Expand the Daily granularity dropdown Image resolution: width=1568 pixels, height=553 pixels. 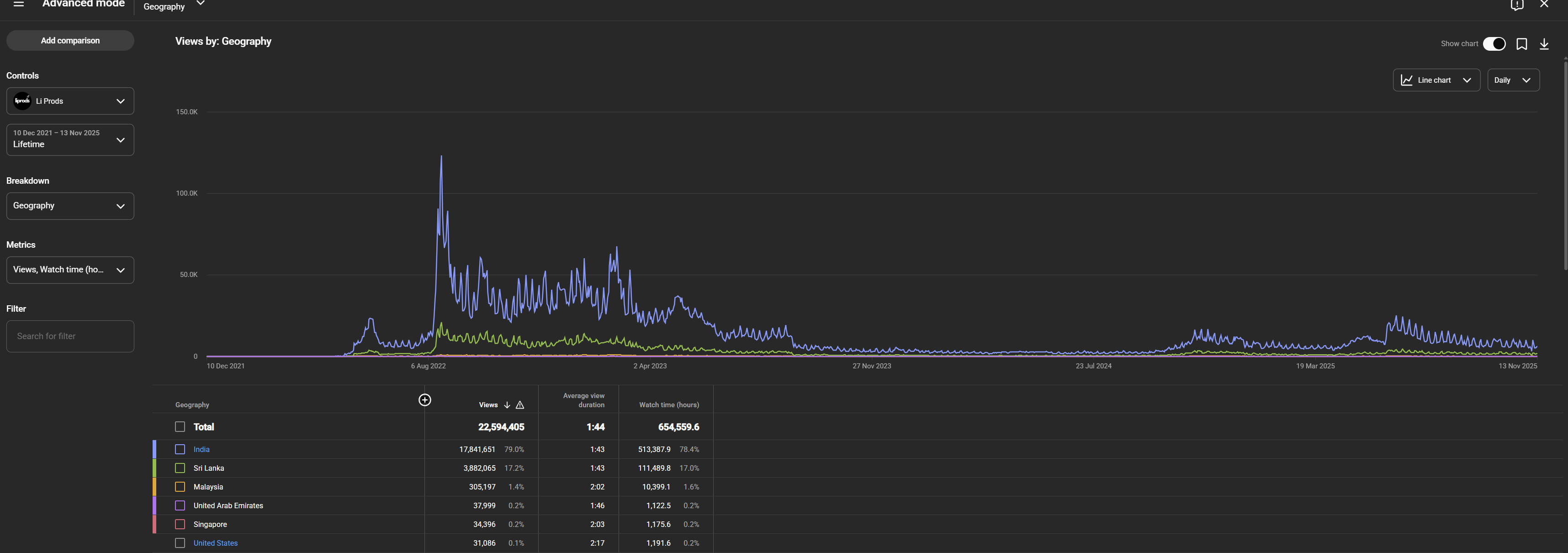click(x=1513, y=80)
